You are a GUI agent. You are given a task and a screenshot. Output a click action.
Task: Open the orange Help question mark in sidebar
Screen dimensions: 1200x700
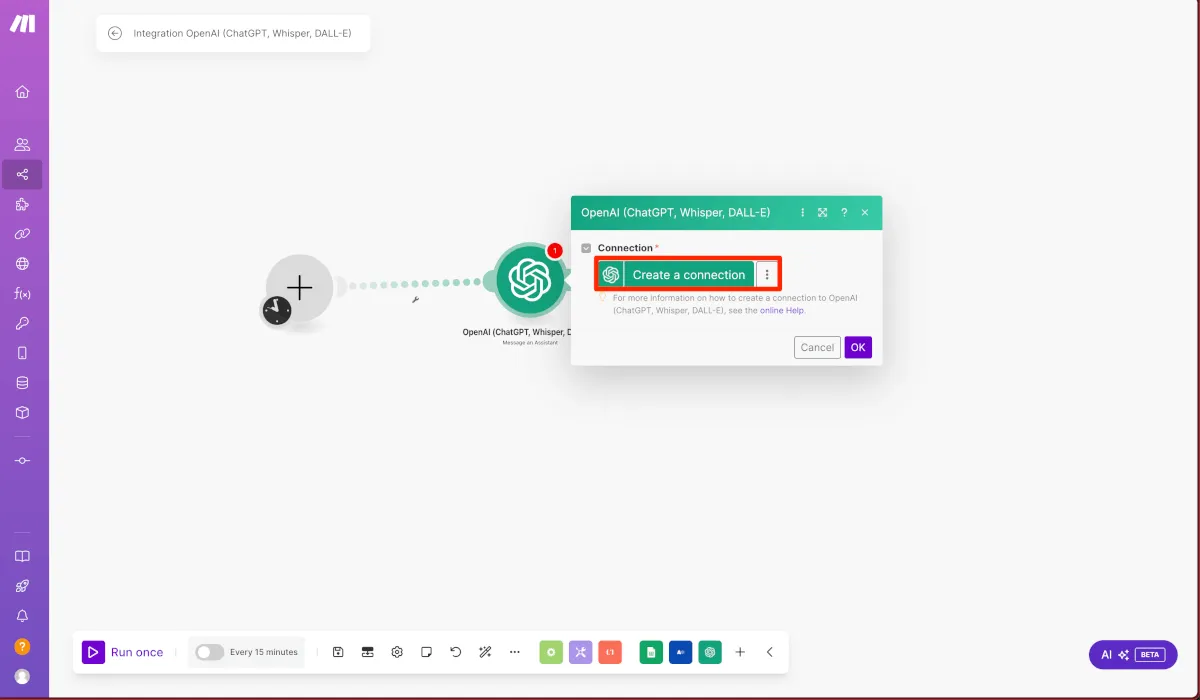[x=22, y=646]
